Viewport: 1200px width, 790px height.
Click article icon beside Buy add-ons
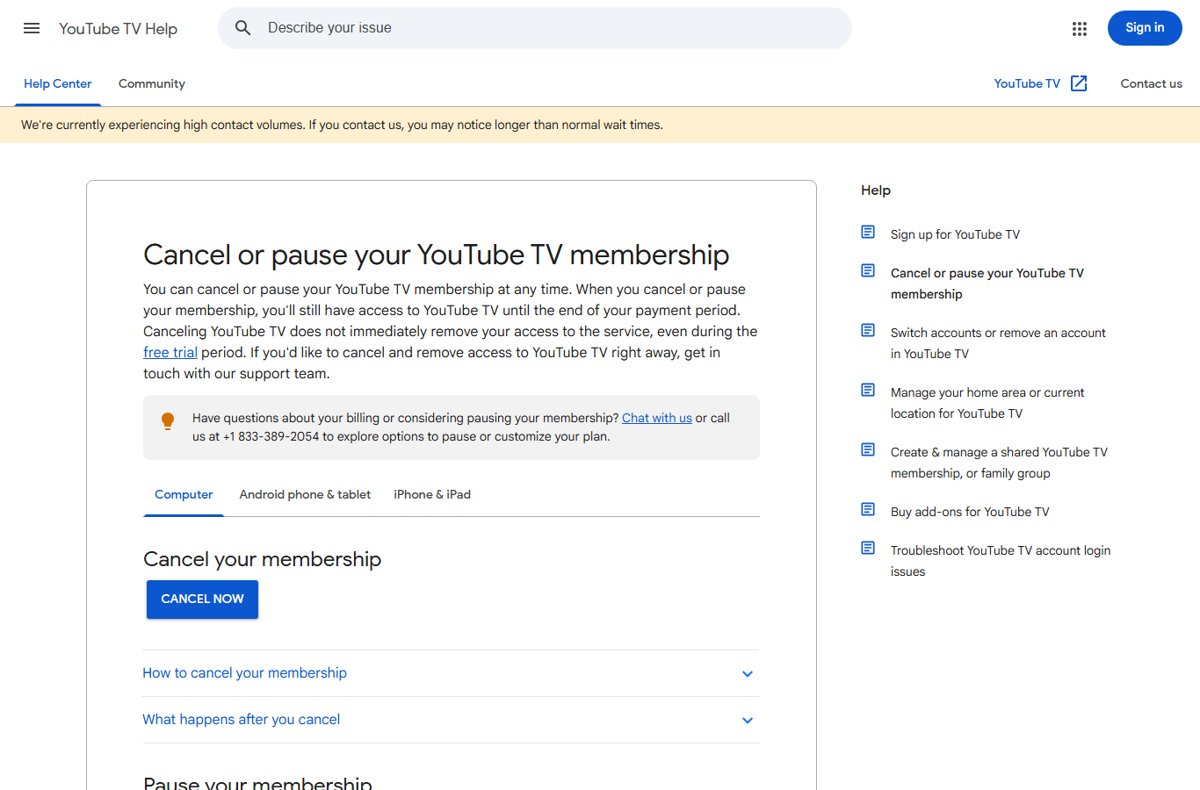pyautogui.click(x=868, y=510)
